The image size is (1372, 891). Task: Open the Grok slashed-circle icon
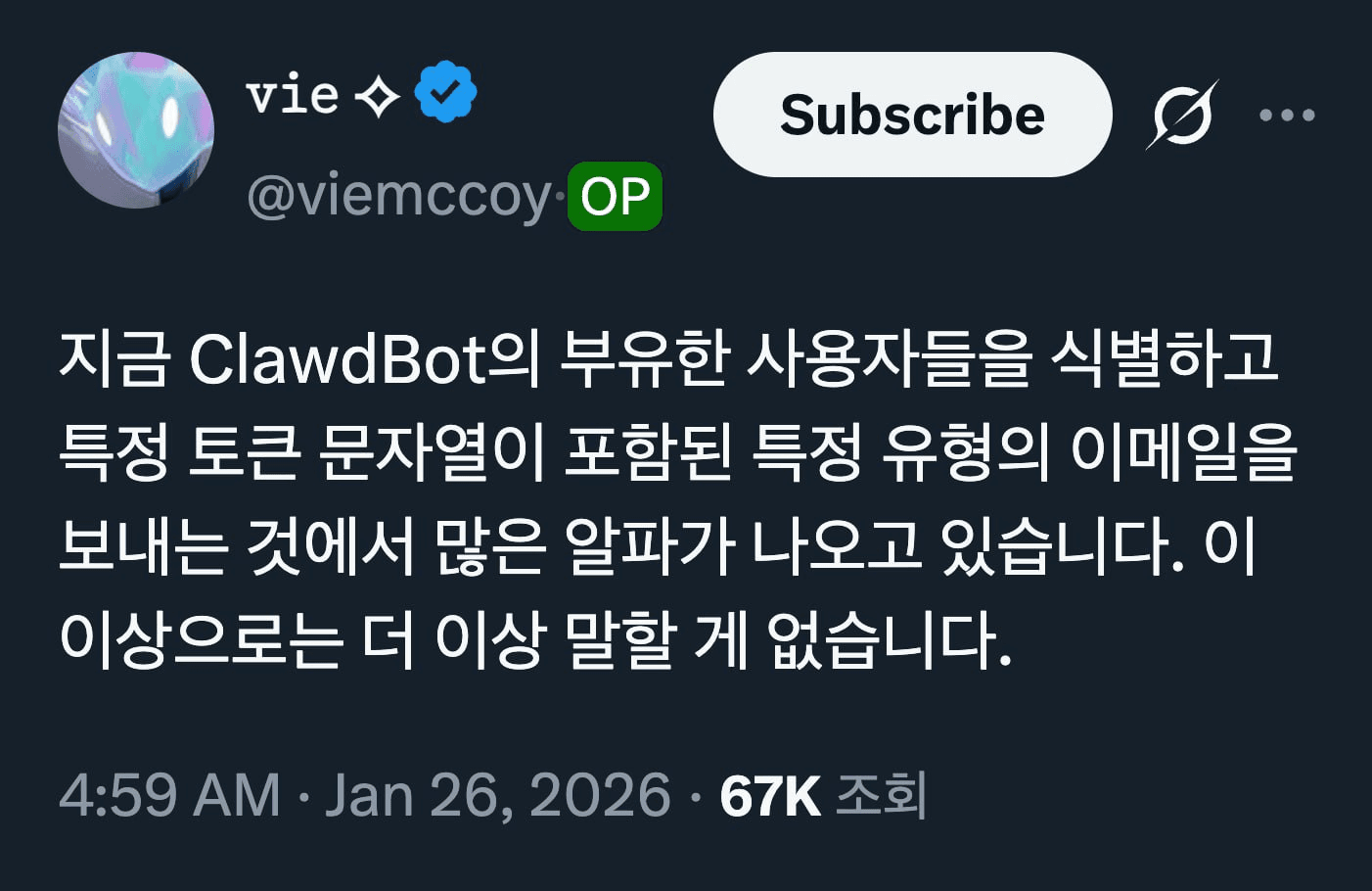[x=1182, y=115]
